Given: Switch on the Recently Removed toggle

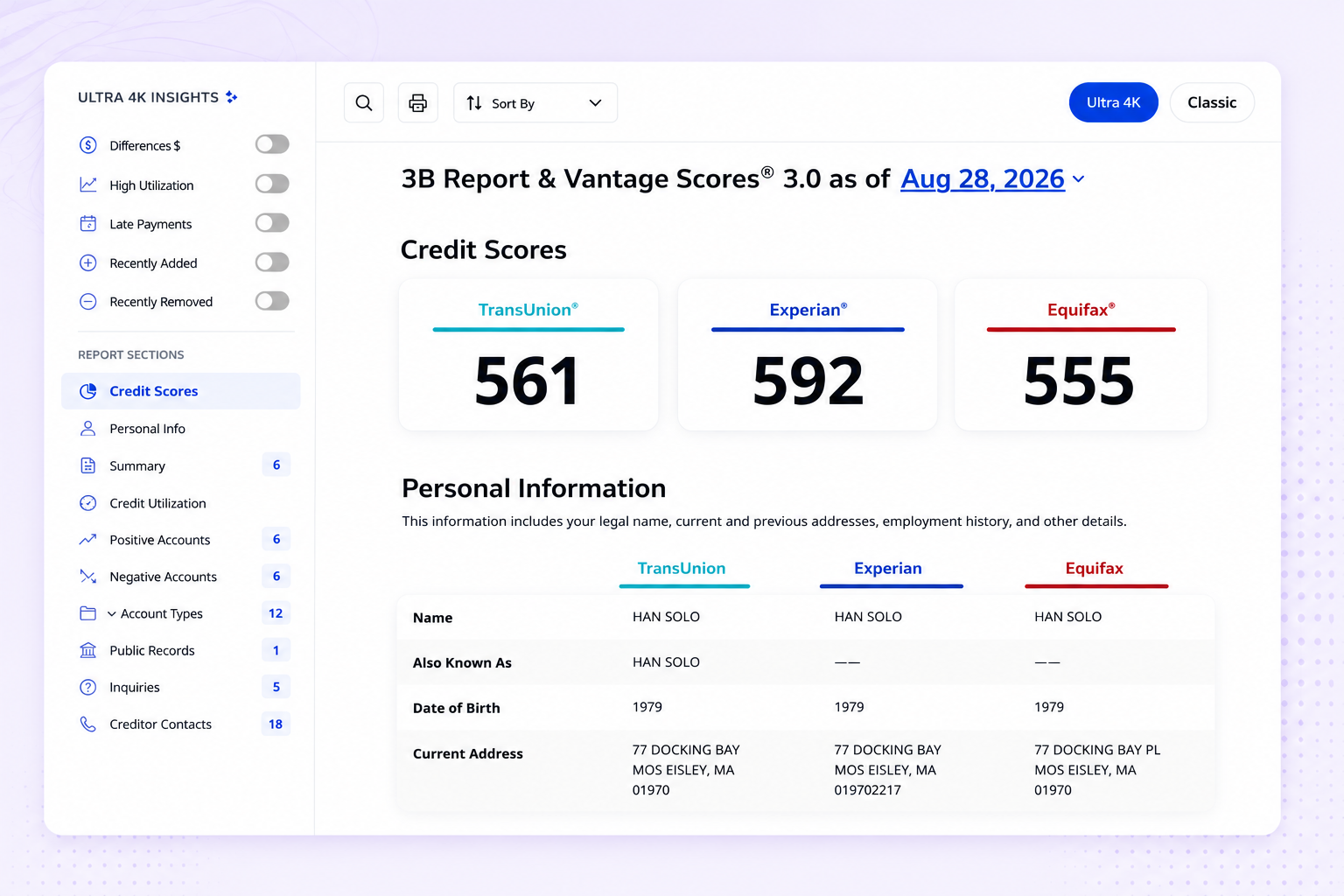Looking at the screenshot, I should coord(272,301).
